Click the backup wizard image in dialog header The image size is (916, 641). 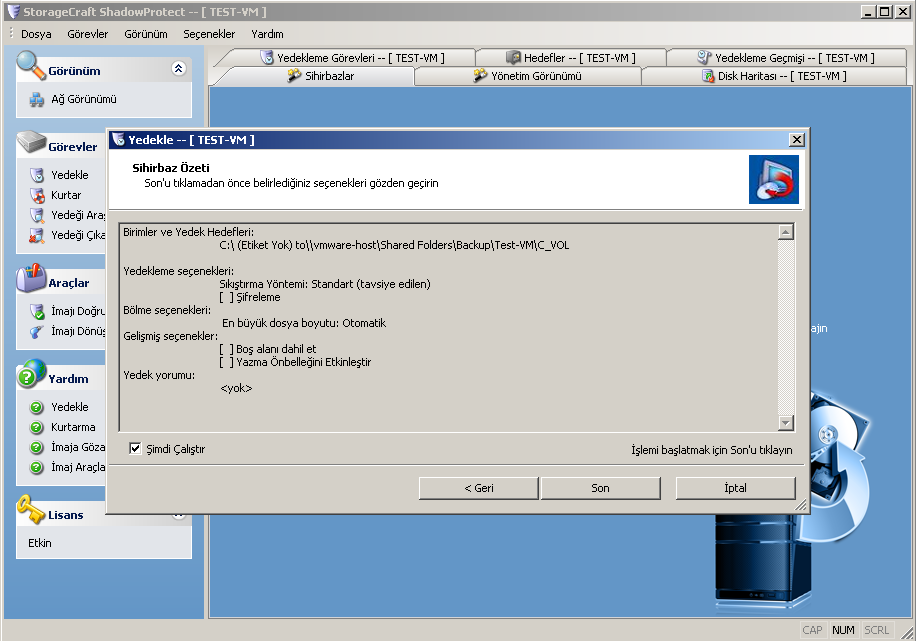click(x=773, y=179)
